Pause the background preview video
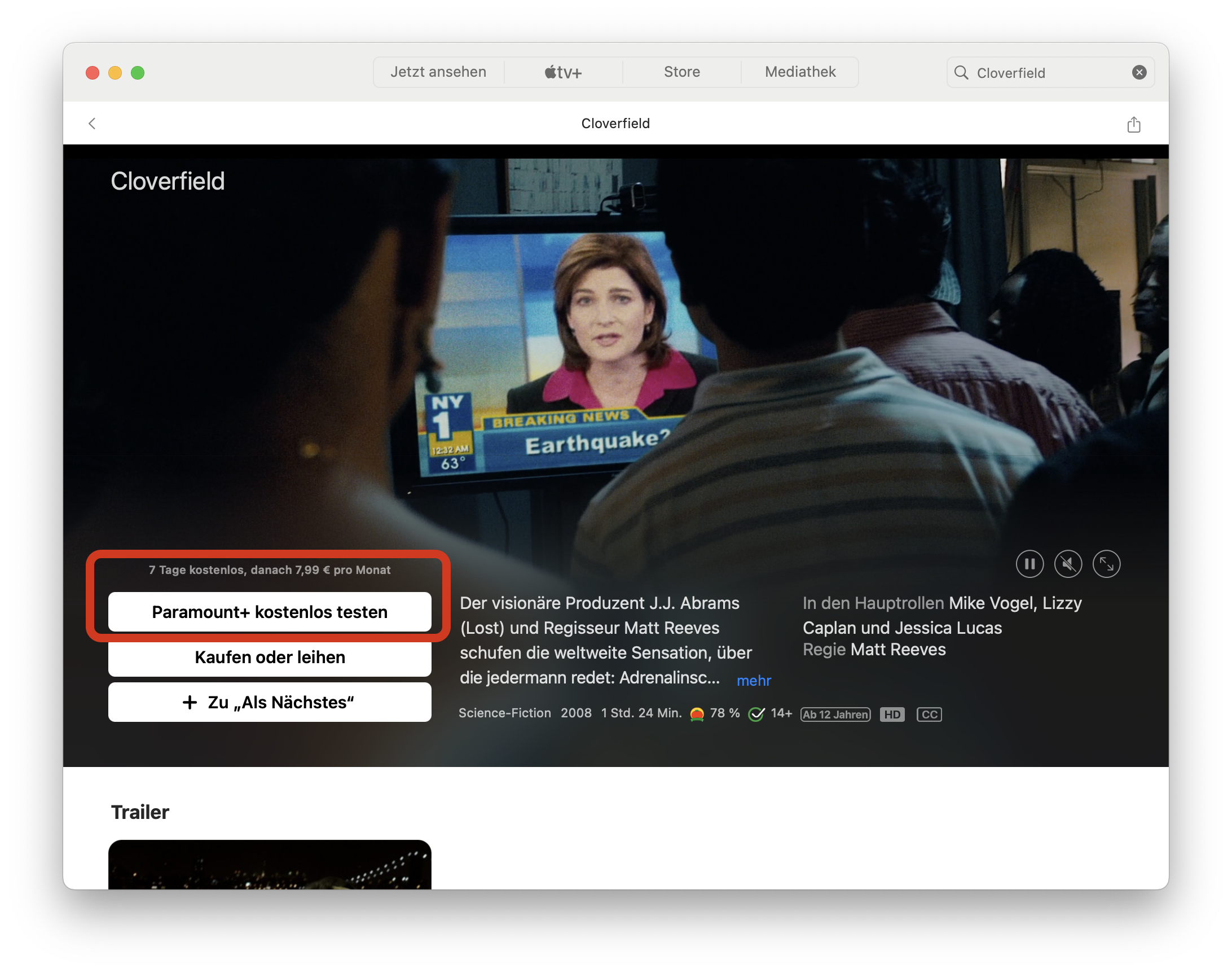The height and width of the screenshot is (973, 1232). (x=1029, y=564)
